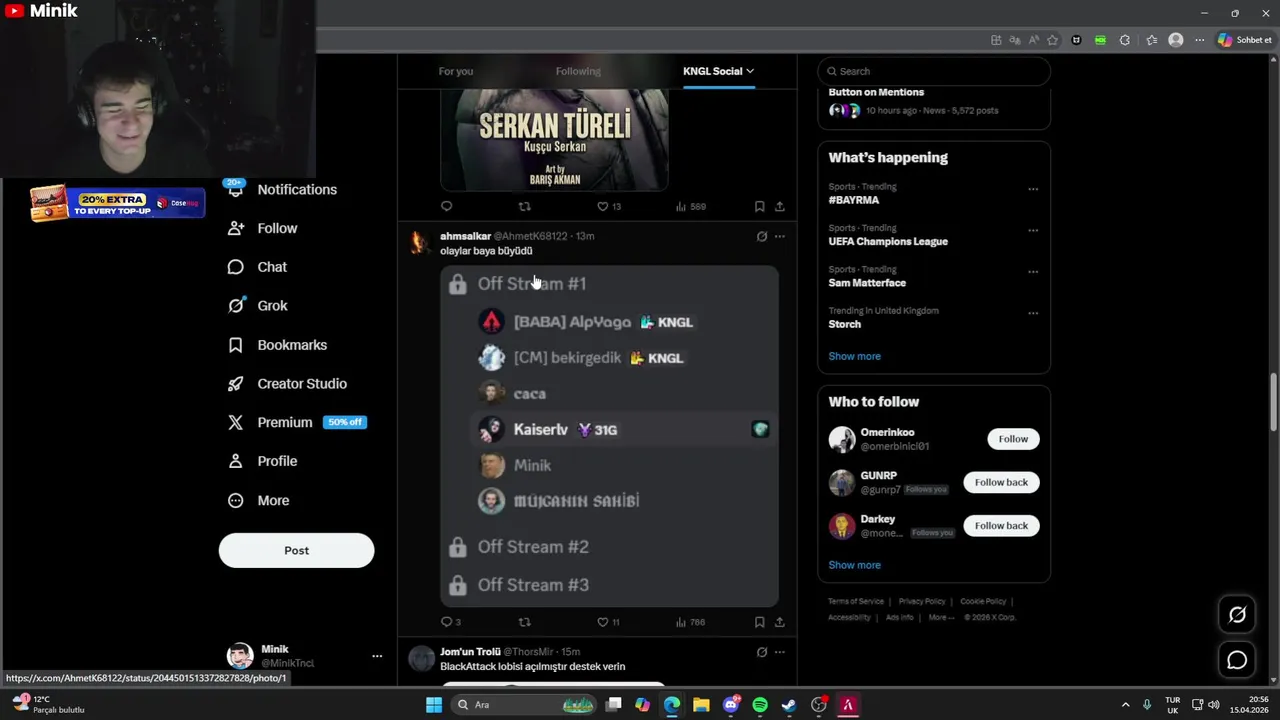Open Bookmarks from the sidebar
Screen dimensions: 1280x720
(278, 345)
